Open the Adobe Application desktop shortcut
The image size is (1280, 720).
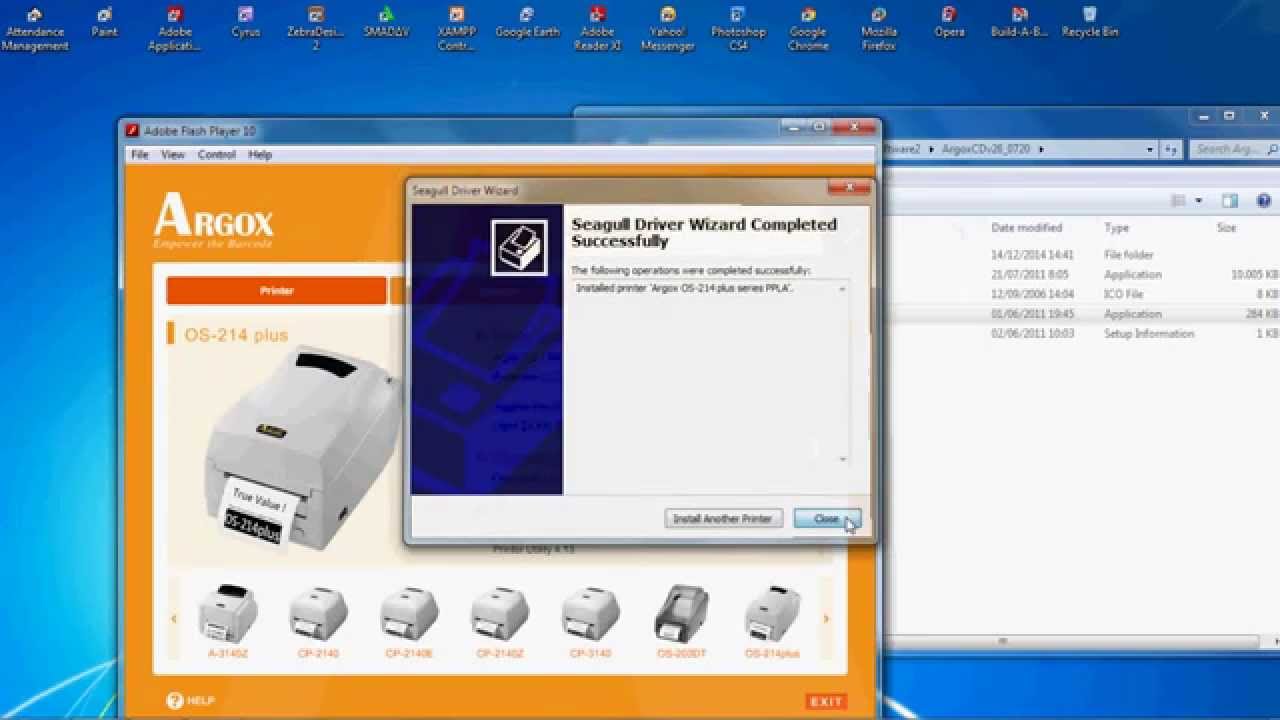coord(175,29)
